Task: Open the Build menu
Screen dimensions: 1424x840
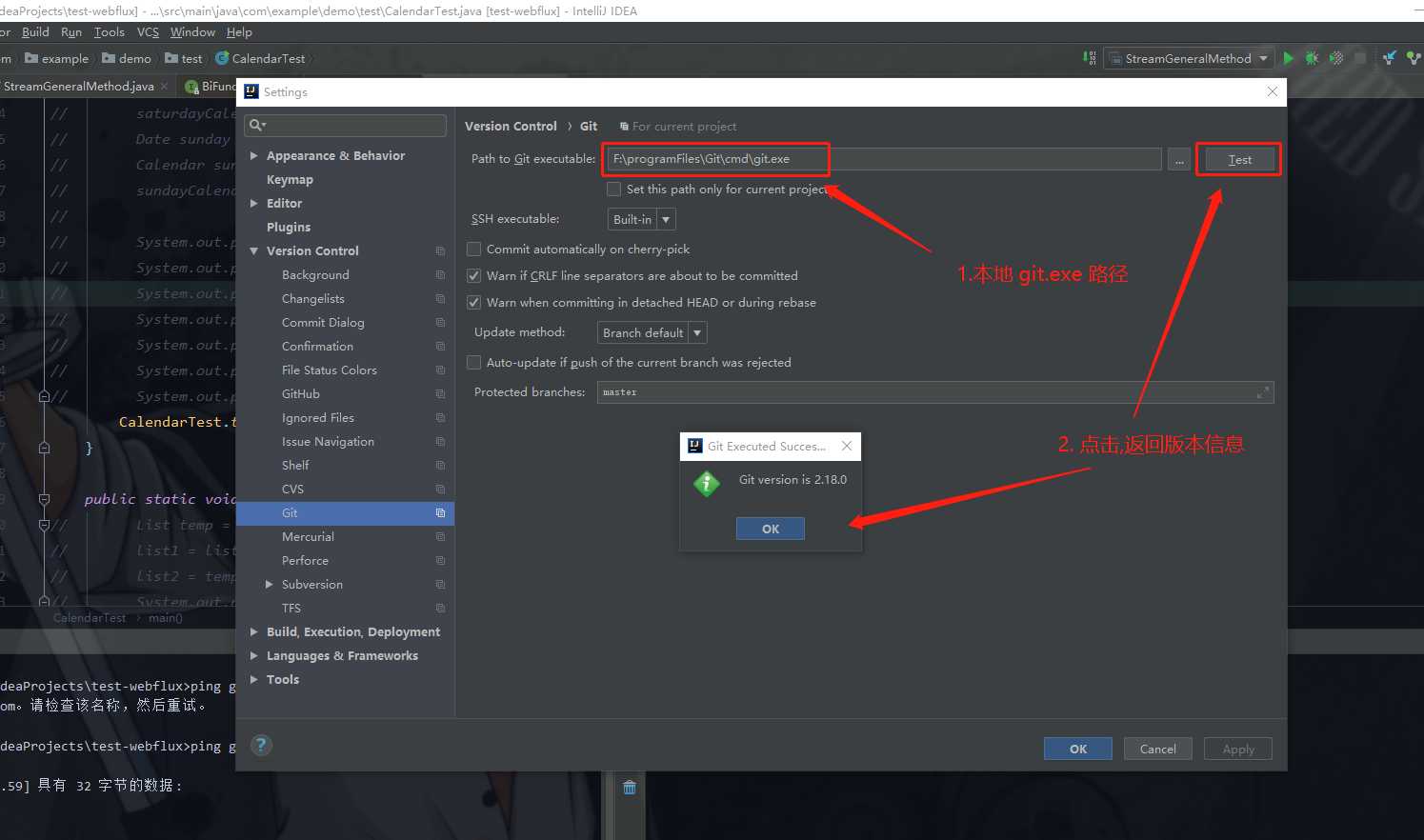Action: coord(35,31)
